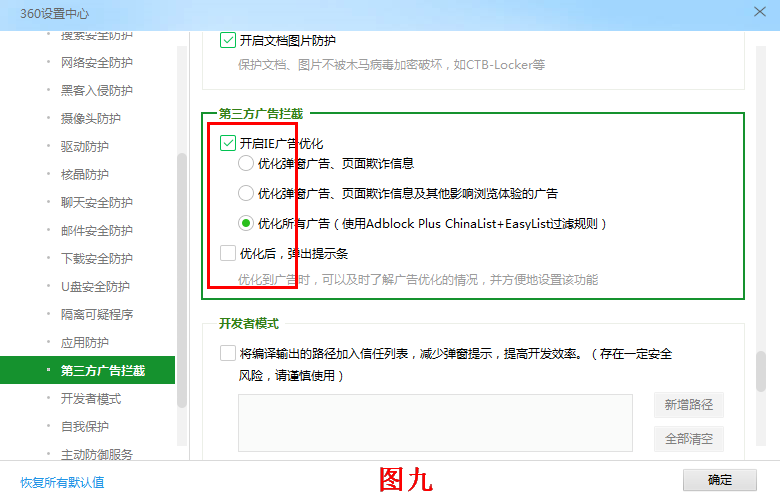Click the main panel scrollbar thumb
The width and height of the screenshot is (780, 500).
coord(761,372)
